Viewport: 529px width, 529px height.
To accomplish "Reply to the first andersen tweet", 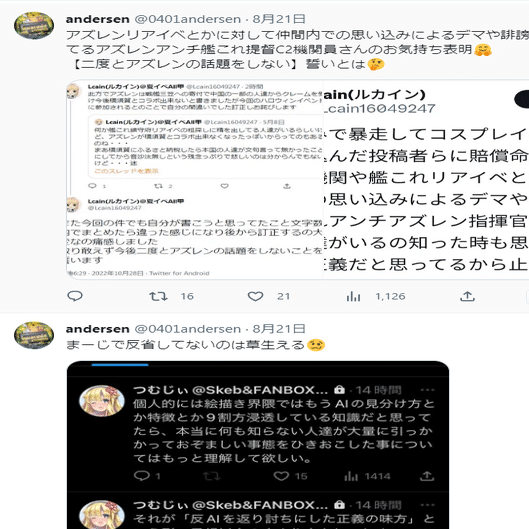I will click(75, 296).
